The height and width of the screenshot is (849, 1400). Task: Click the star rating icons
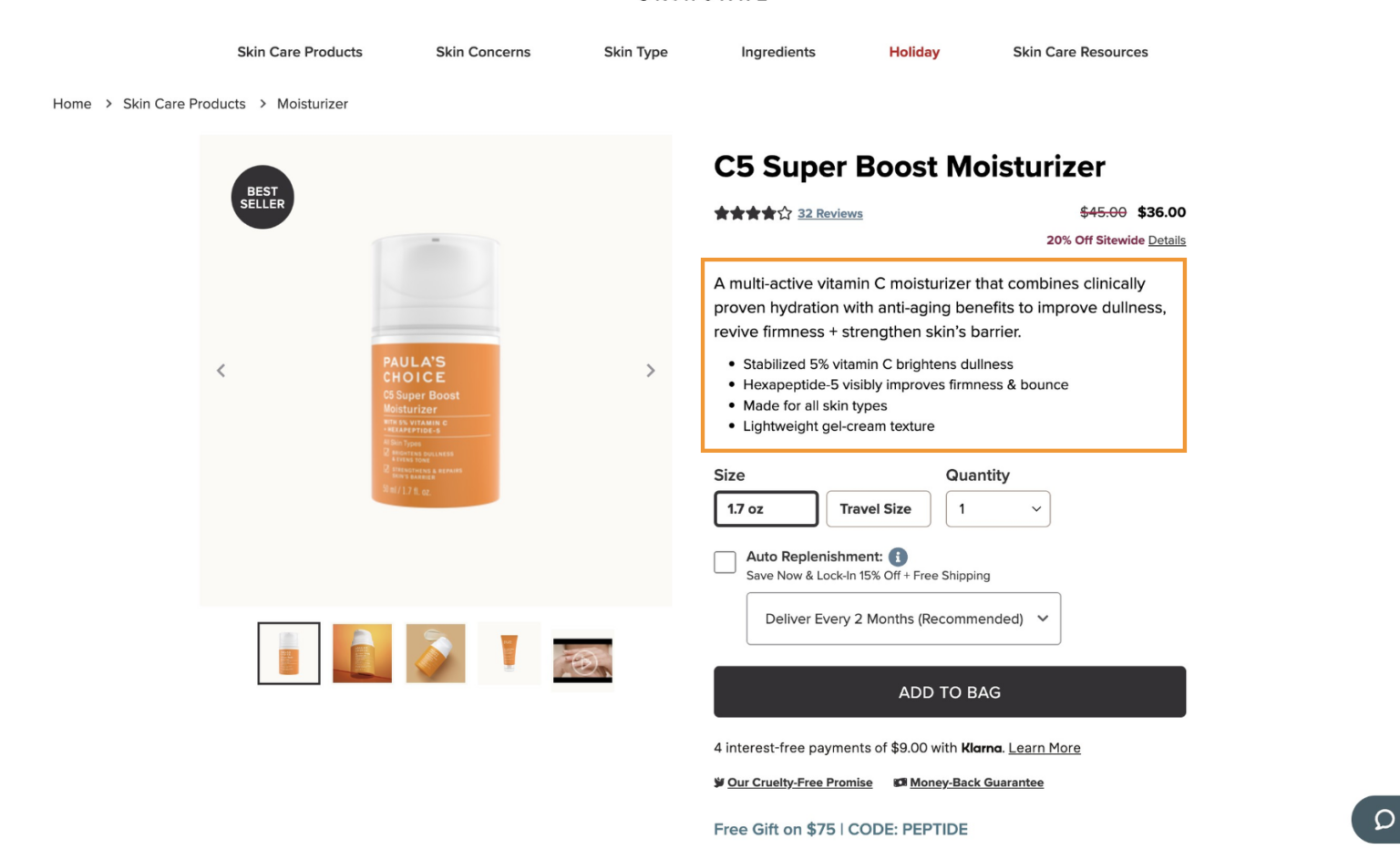(x=752, y=213)
